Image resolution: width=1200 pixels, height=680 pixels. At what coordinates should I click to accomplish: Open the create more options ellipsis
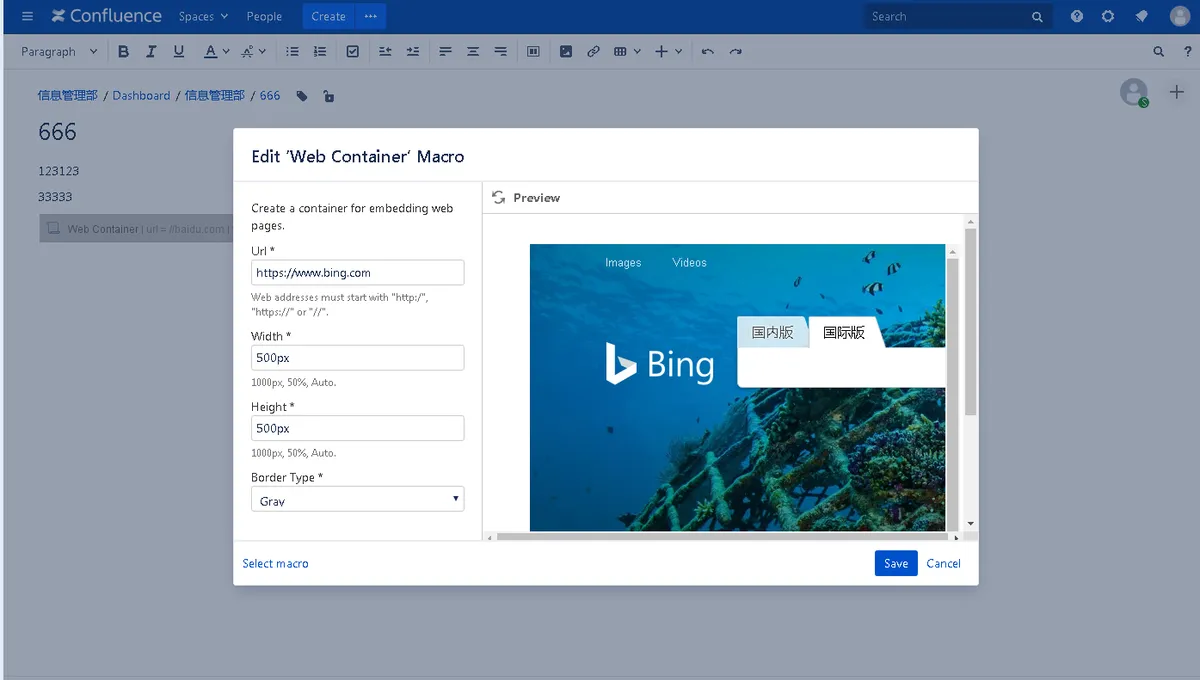pyautogui.click(x=371, y=16)
